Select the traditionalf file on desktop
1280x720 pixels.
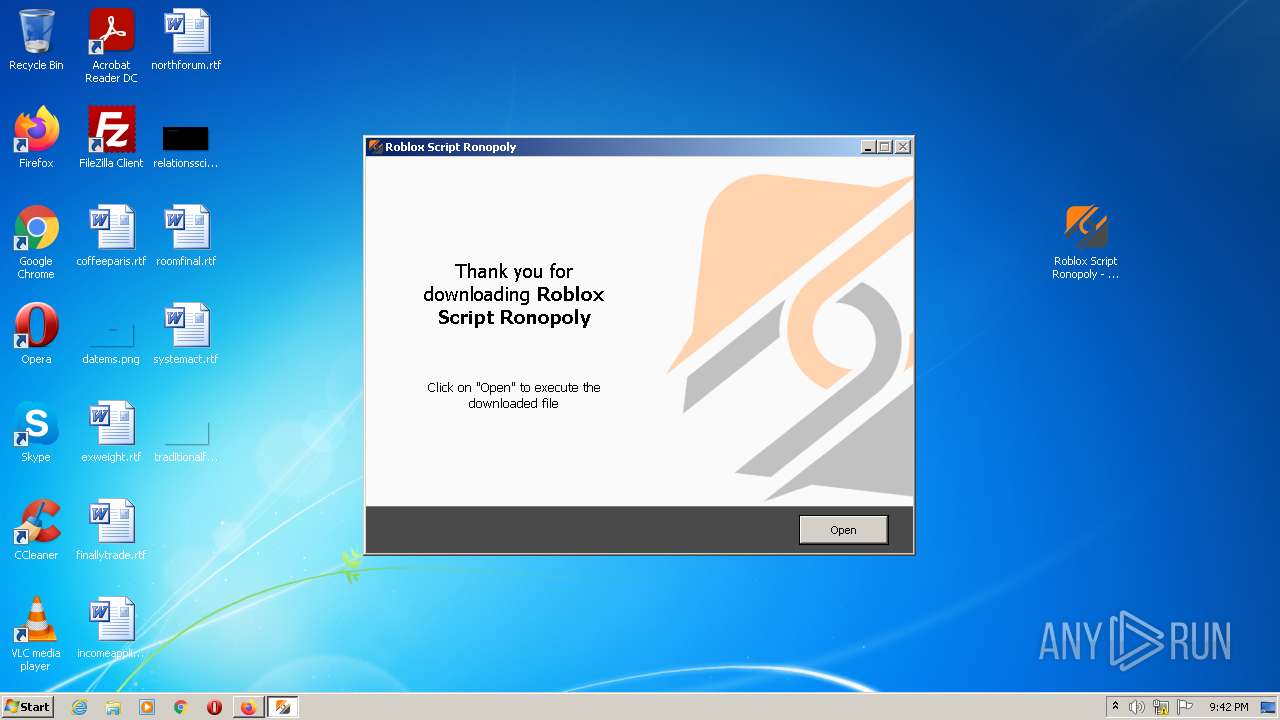pos(186,442)
